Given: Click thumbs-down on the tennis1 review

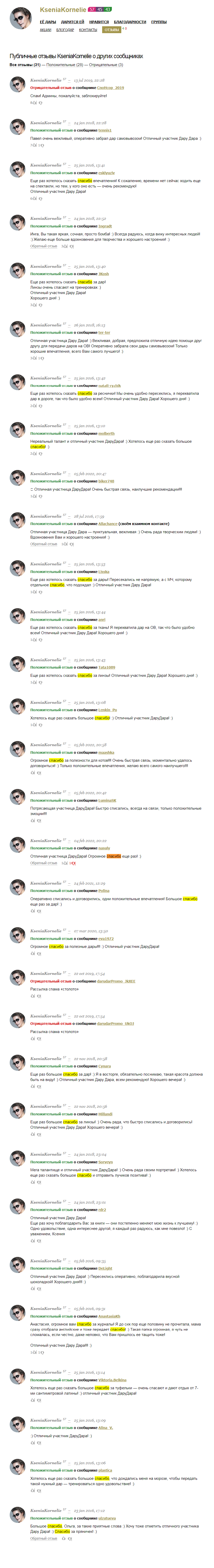Looking at the screenshot, I should (x=41, y=146).
